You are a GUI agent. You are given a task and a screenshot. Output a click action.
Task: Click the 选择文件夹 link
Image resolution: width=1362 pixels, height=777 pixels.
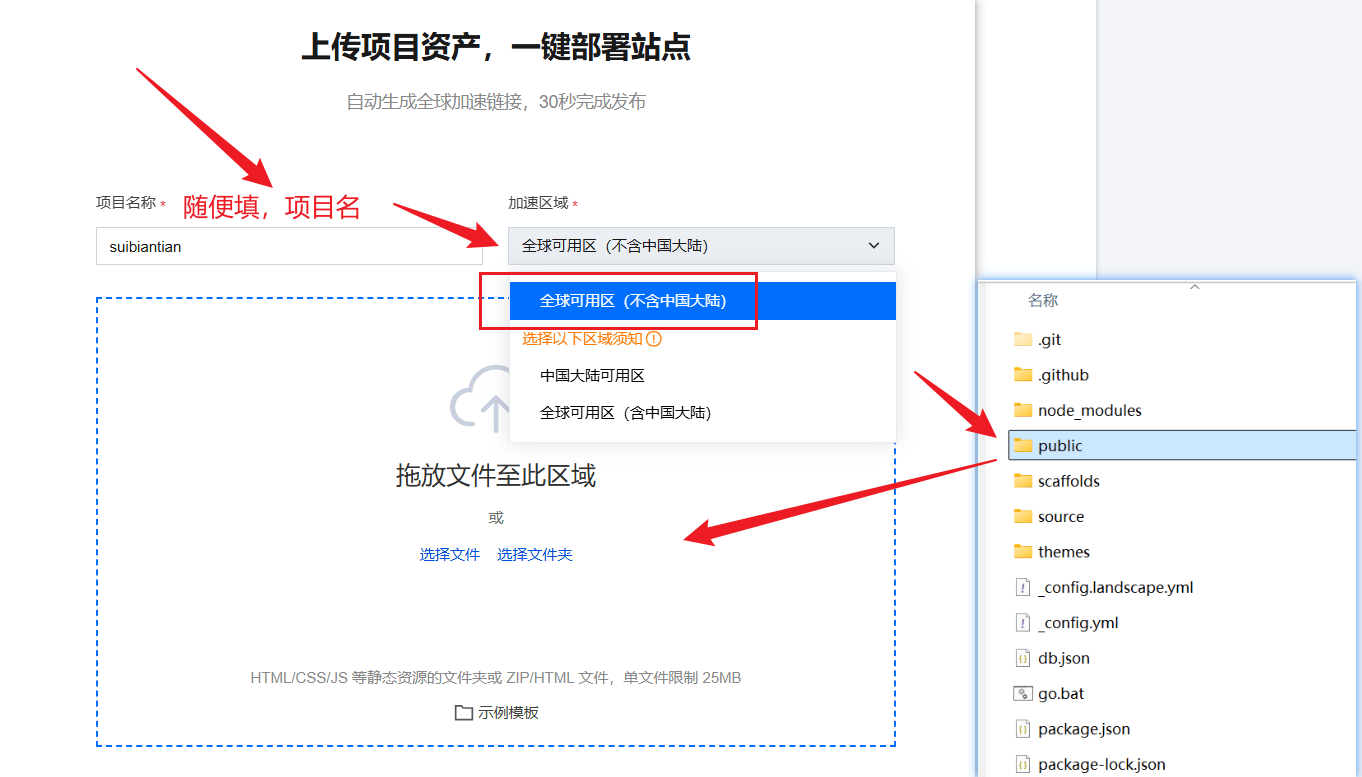tap(535, 555)
